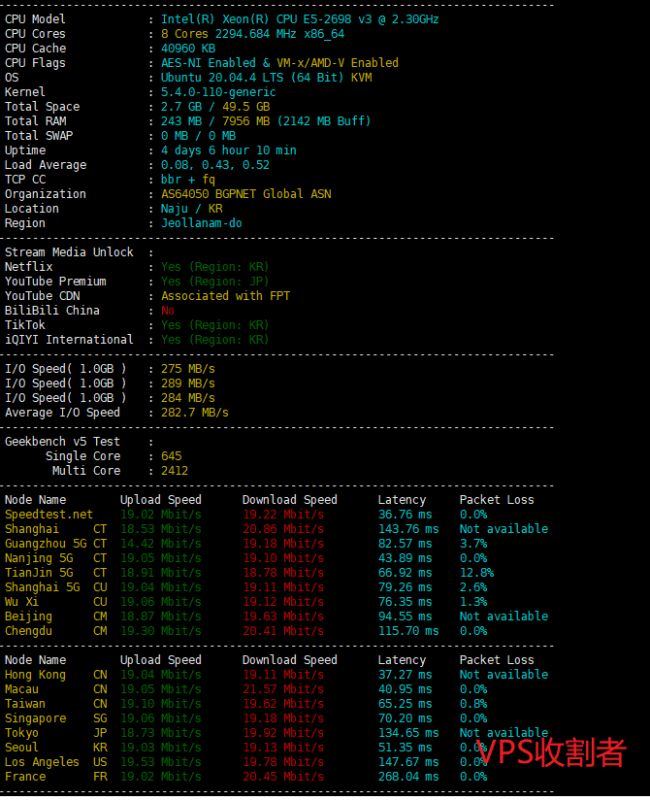
Task: Click the Average I/O Speed value 282.7 MB/s
Action: point(194,412)
